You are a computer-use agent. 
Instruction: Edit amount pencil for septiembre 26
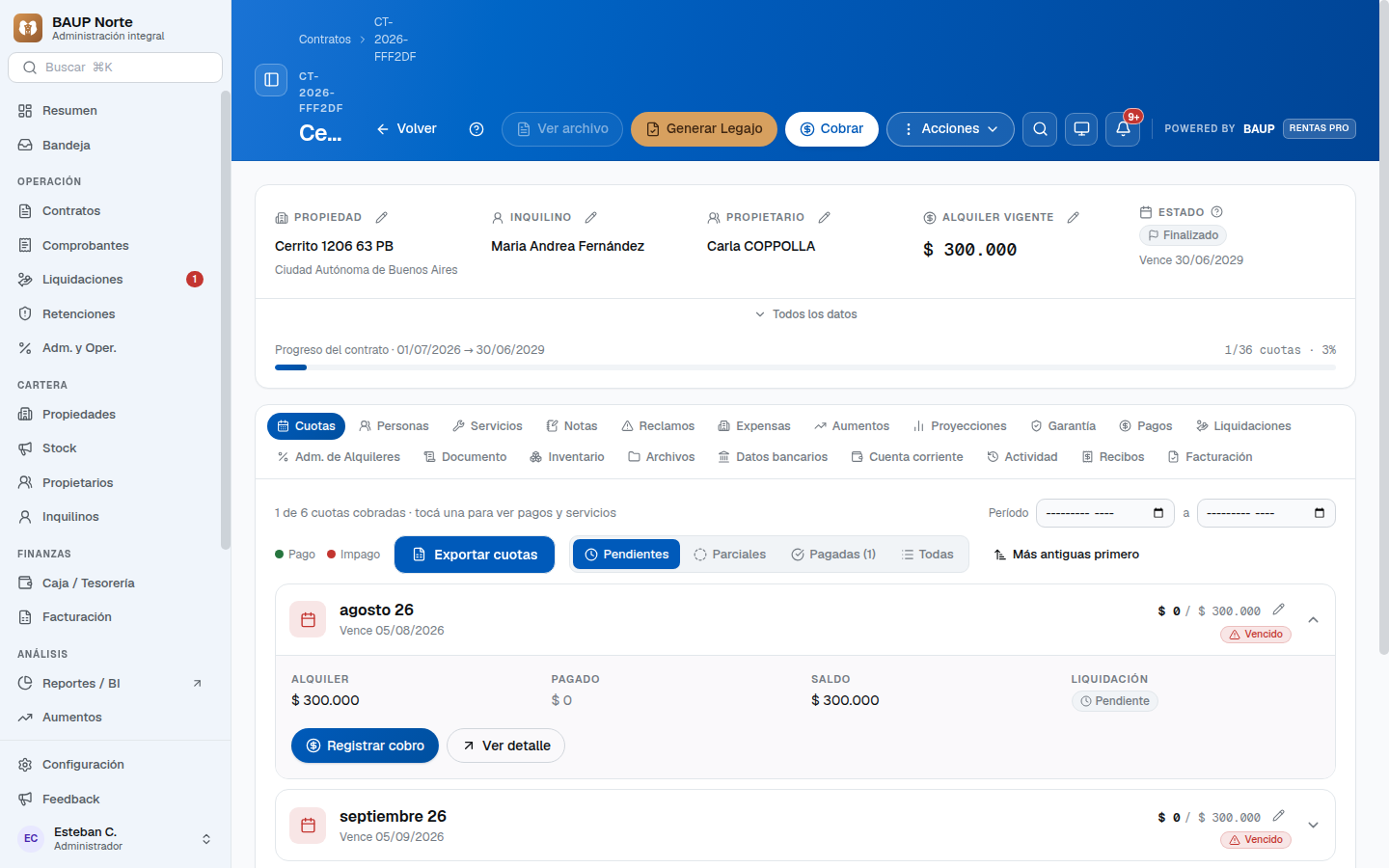tap(1278, 816)
